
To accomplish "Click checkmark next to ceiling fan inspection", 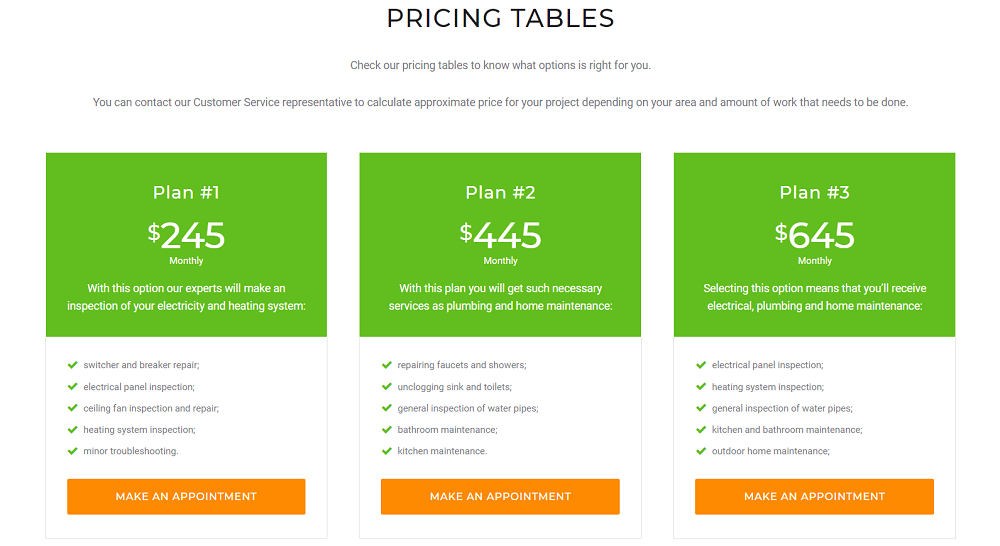I will (x=73, y=408).
